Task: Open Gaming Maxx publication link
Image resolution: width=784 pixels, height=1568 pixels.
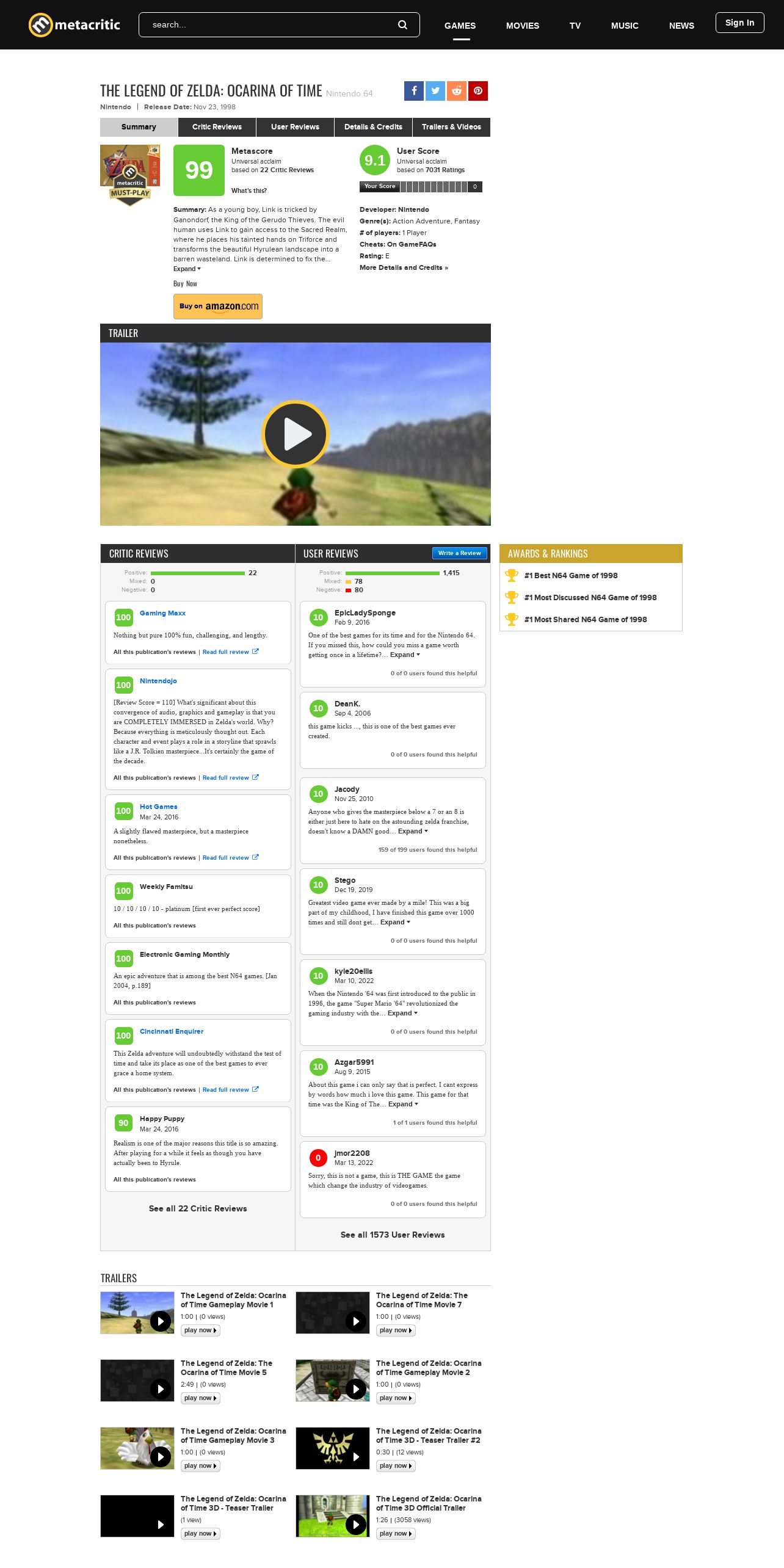Action: (162, 613)
